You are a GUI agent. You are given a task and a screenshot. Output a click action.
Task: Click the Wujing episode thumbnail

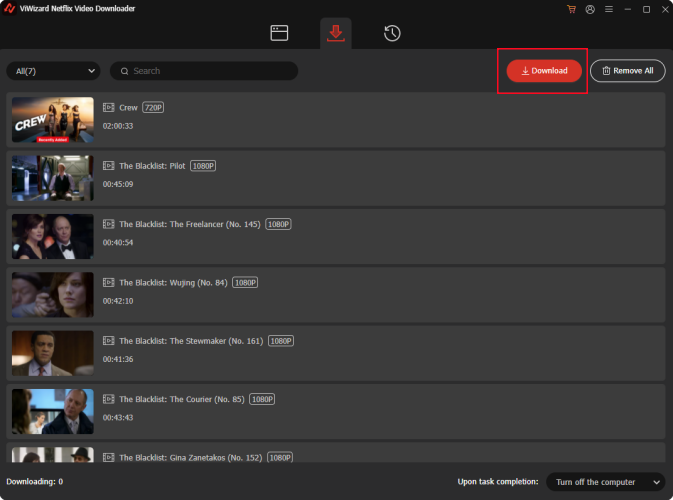pyautogui.click(x=53, y=295)
